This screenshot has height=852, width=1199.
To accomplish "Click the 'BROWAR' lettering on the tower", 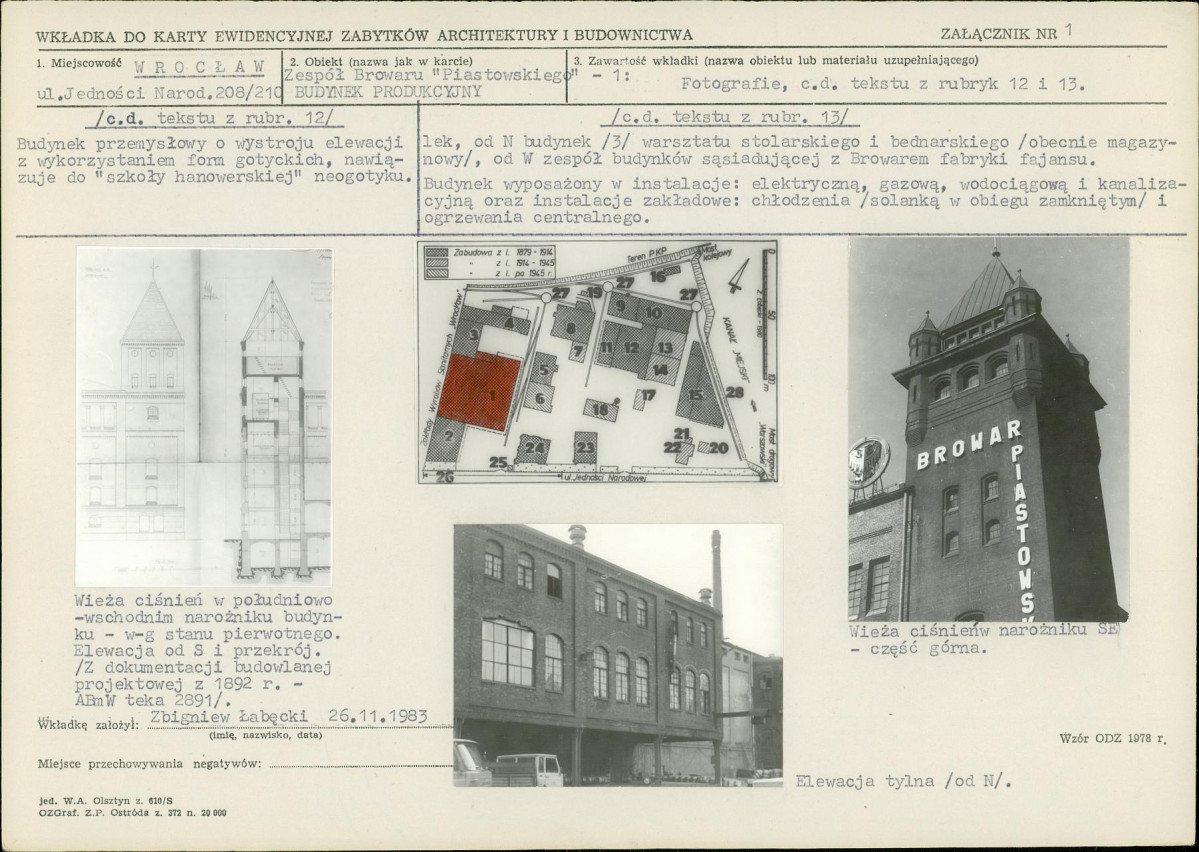I will pos(969,444).
